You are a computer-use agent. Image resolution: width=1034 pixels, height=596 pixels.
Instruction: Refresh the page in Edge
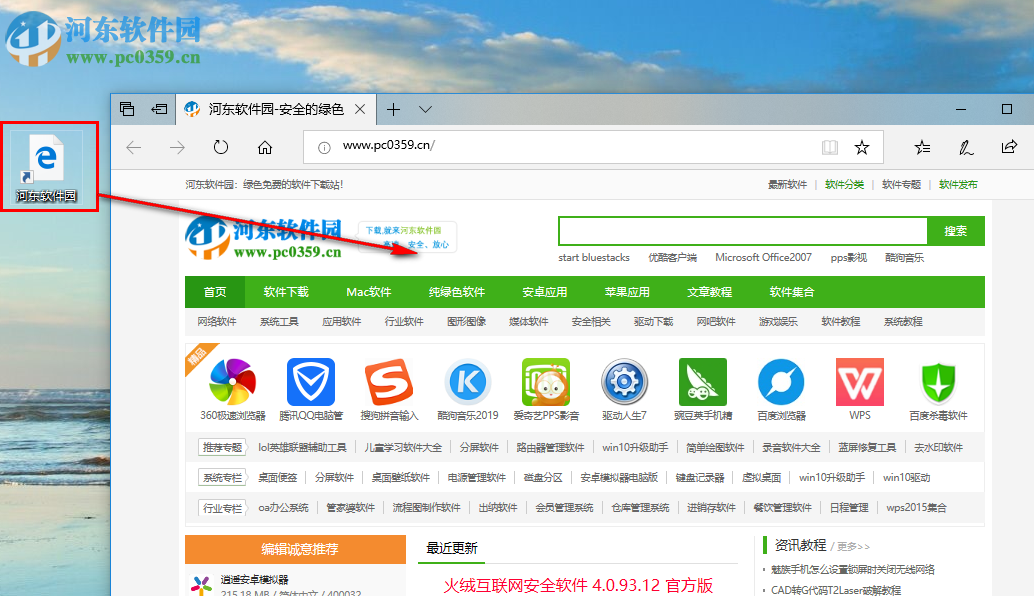pos(220,146)
